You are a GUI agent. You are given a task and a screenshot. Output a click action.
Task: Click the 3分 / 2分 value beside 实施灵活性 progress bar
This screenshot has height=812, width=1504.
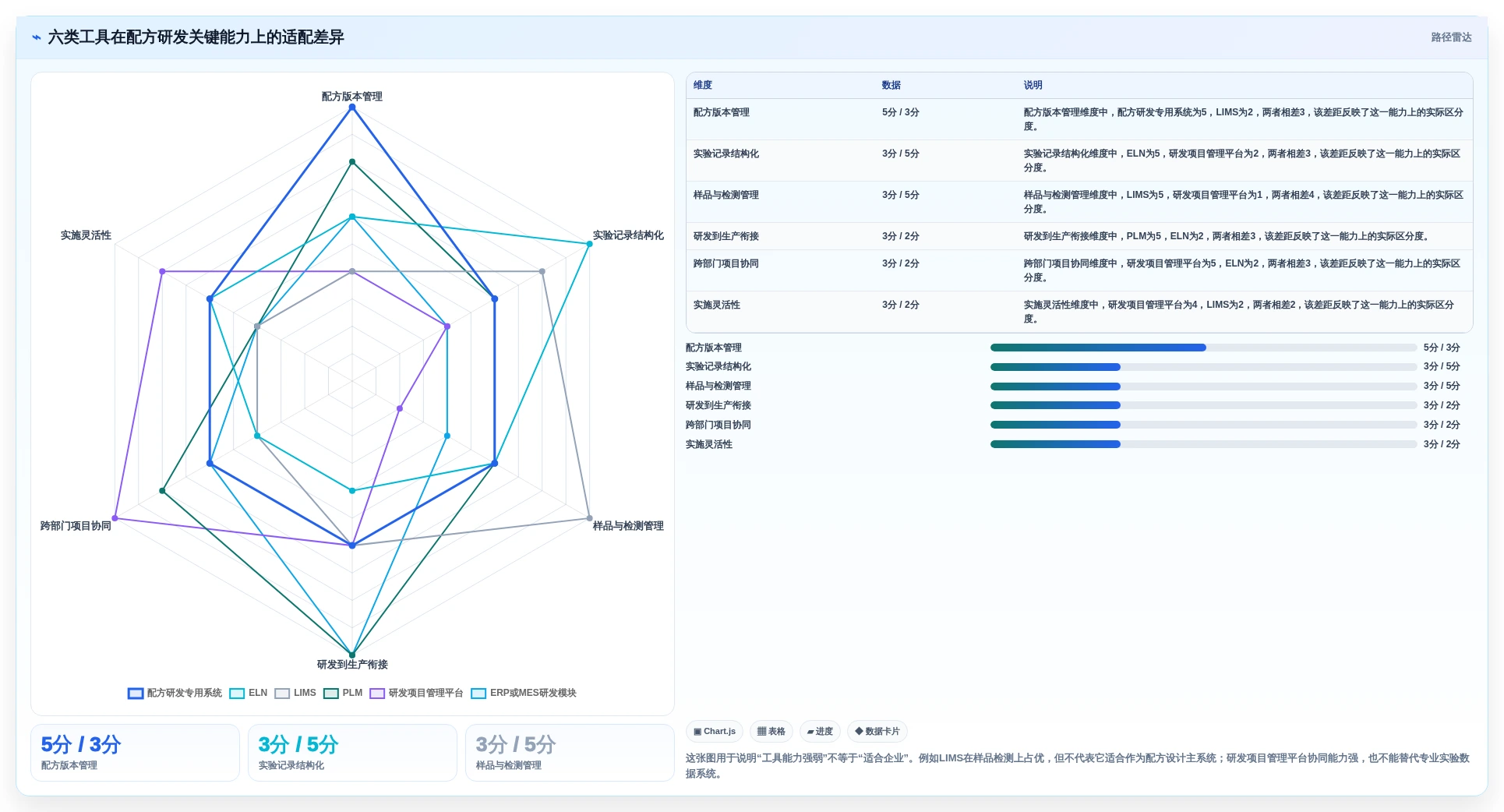1442,444
